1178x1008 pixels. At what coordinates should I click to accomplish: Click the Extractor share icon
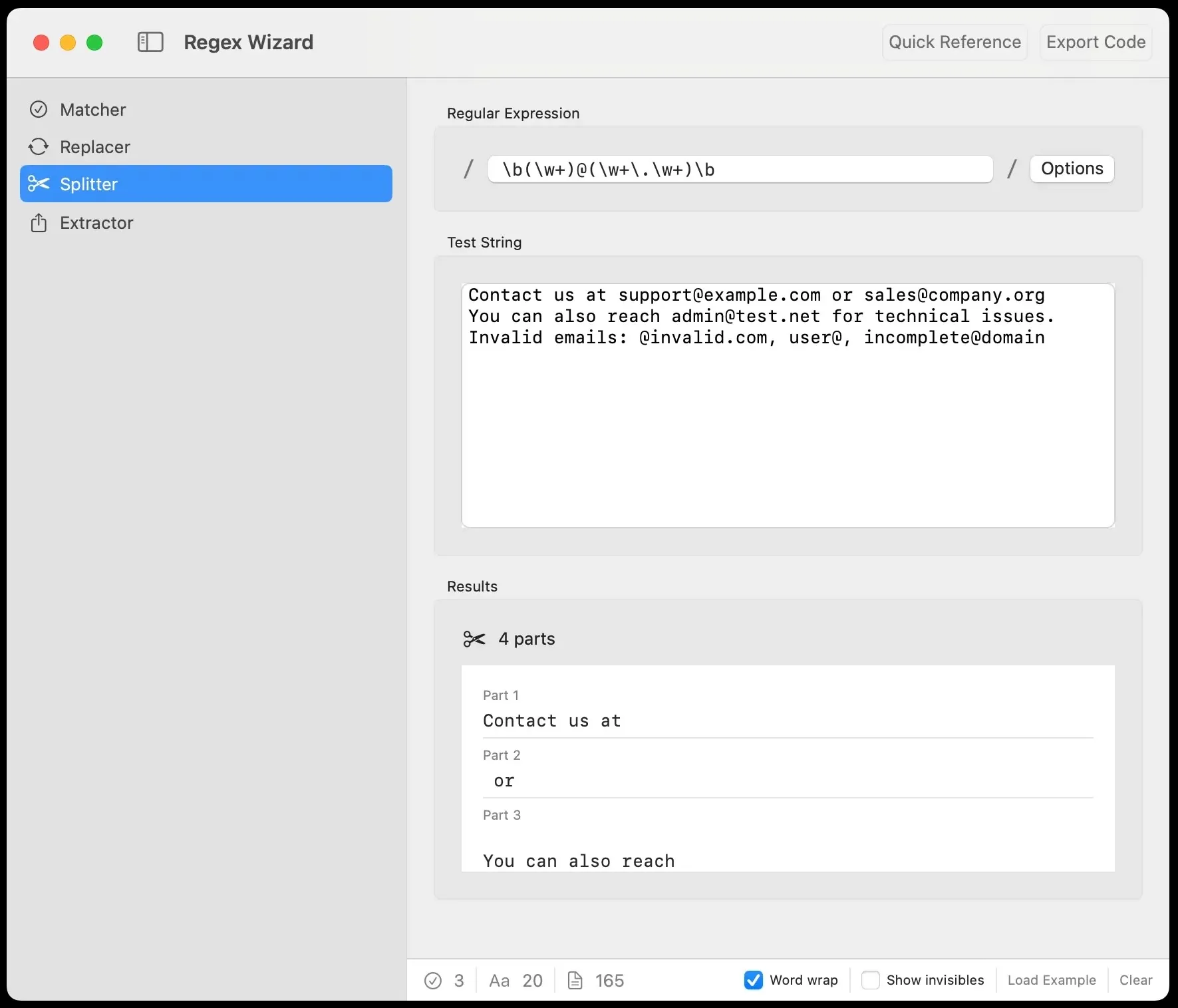pyautogui.click(x=39, y=223)
